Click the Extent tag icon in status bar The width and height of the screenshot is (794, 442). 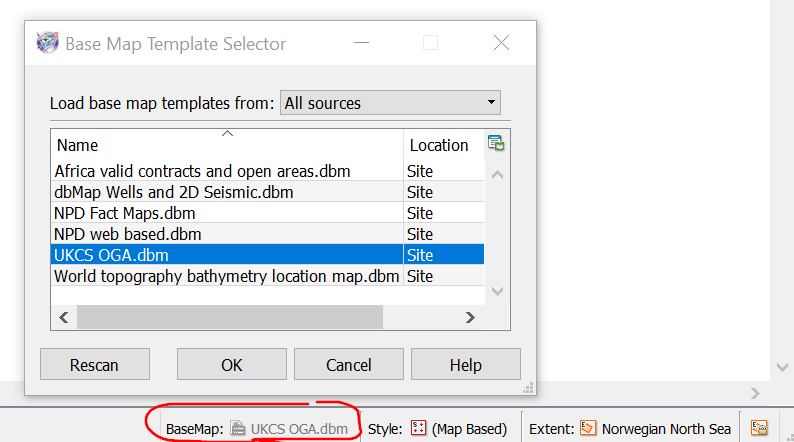(x=587, y=428)
